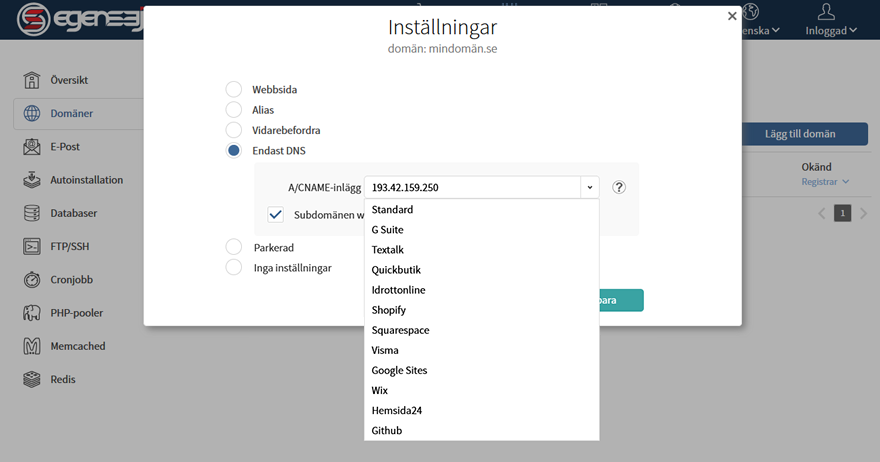Choose Quickbutik from the list
The width and height of the screenshot is (880, 462).
coord(482,270)
